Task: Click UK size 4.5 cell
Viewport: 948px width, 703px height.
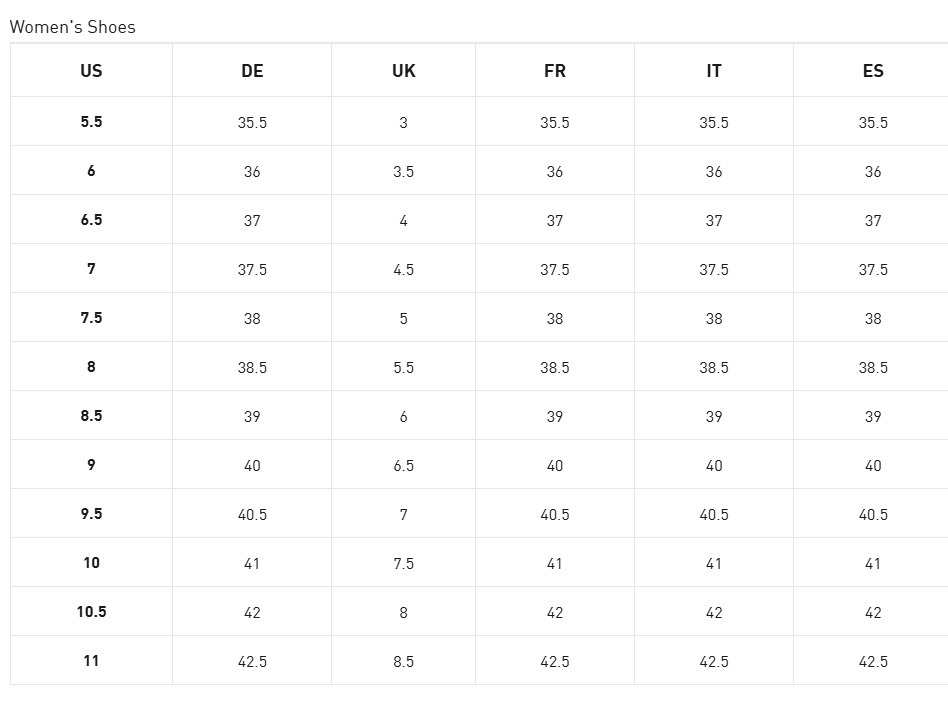Action: pyautogui.click(x=404, y=270)
